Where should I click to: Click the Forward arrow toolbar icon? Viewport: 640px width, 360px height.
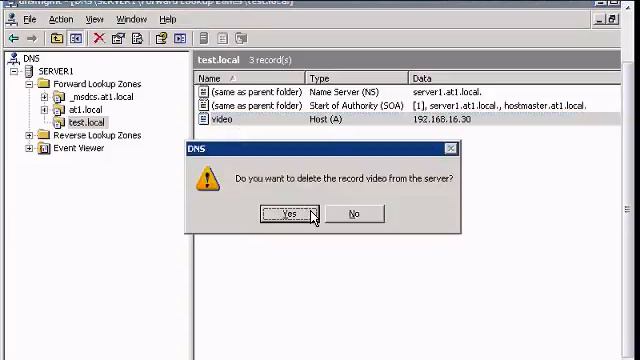tap(31, 39)
